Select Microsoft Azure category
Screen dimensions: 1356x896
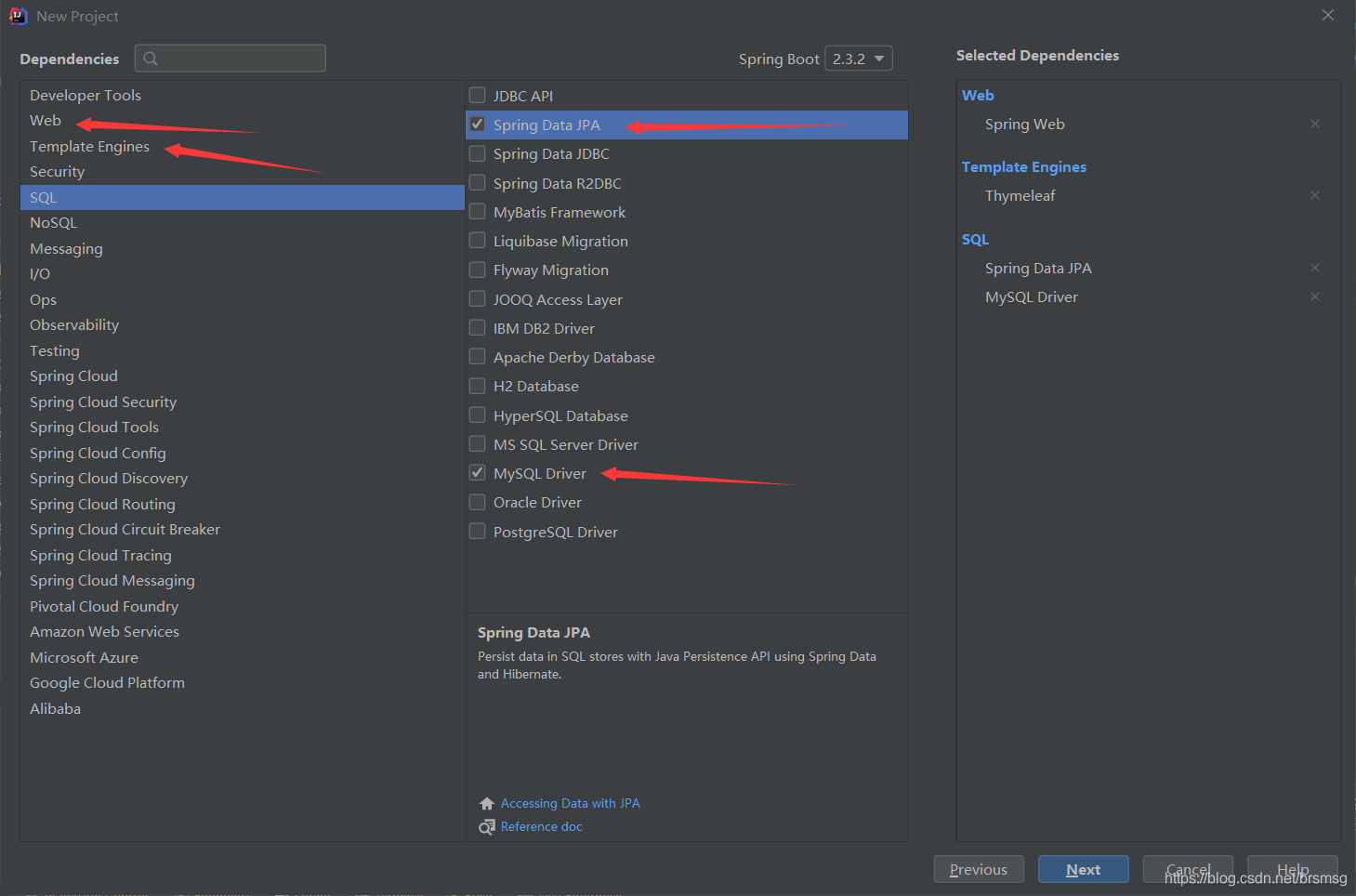[243, 657]
